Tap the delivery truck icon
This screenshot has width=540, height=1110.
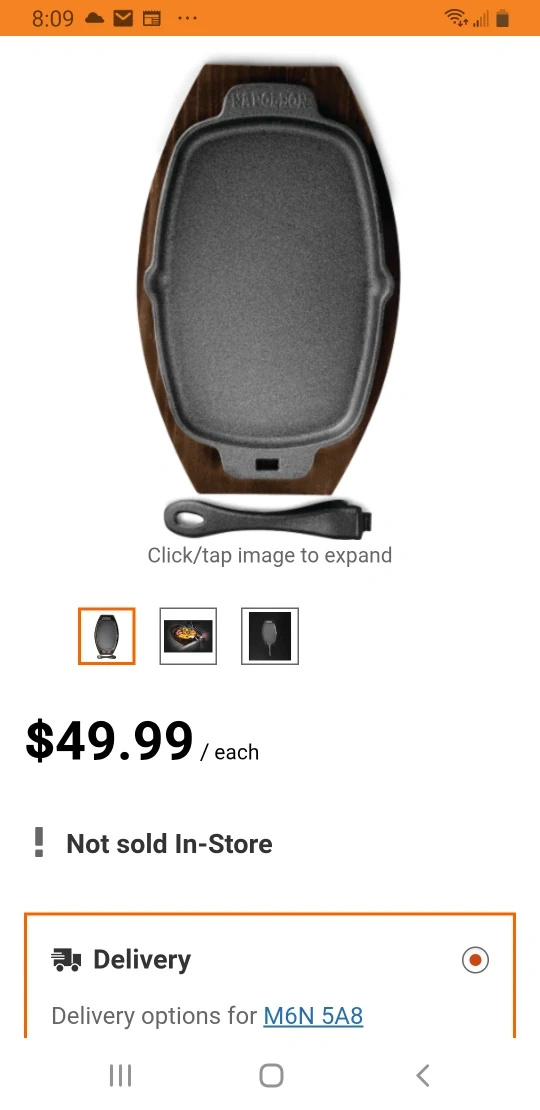click(x=66, y=960)
